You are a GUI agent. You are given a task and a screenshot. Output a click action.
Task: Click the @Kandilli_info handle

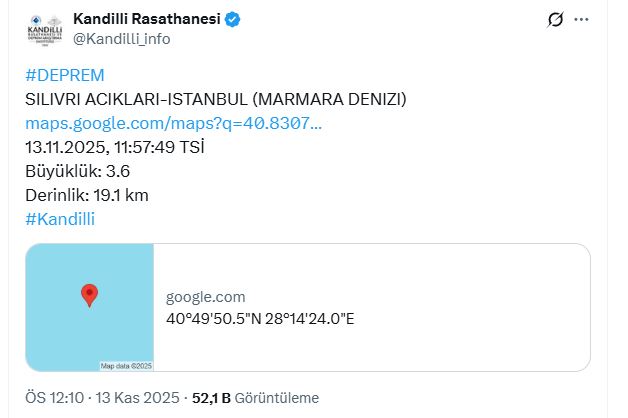(x=122, y=38)
